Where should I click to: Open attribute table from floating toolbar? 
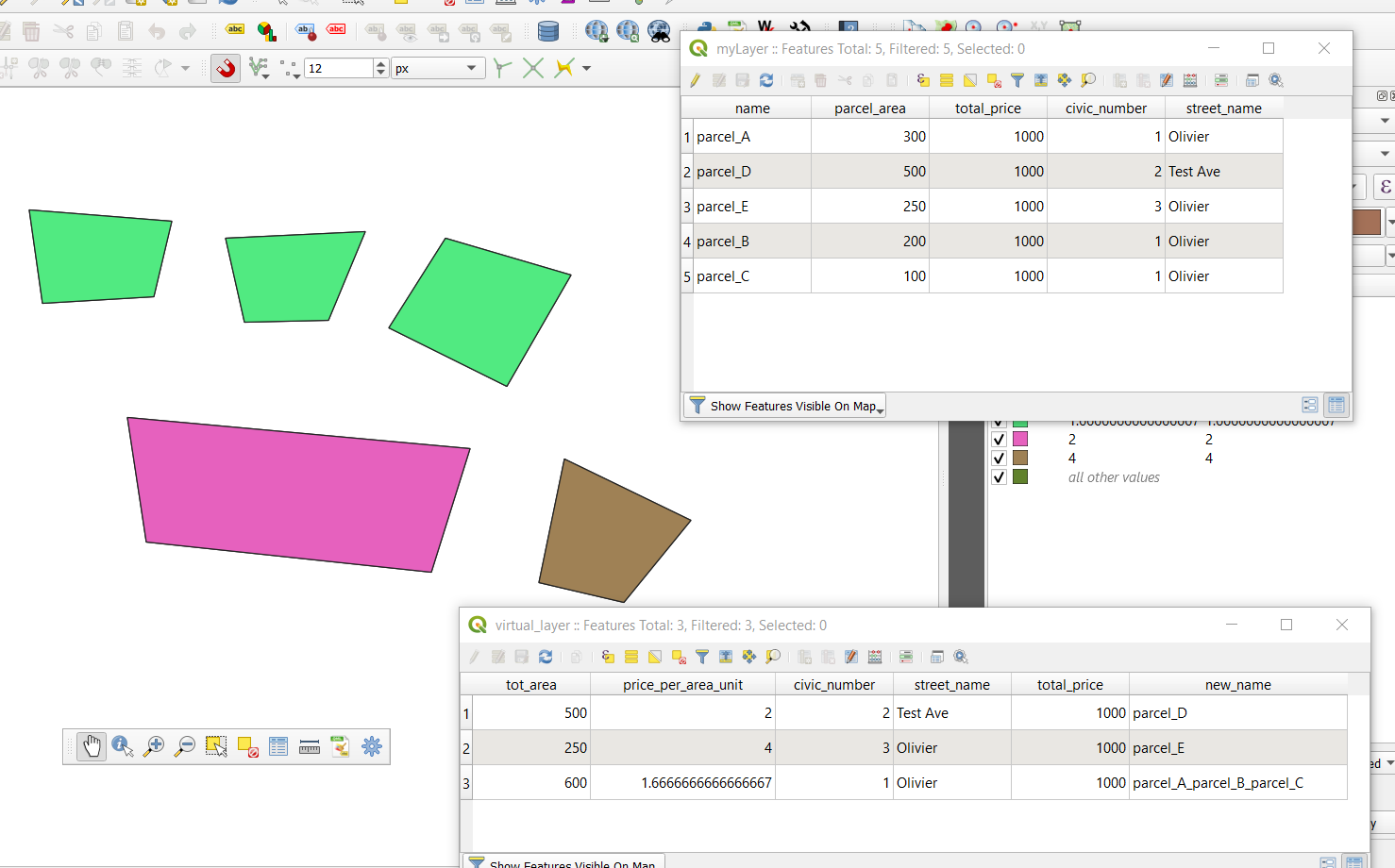(278, 746)
